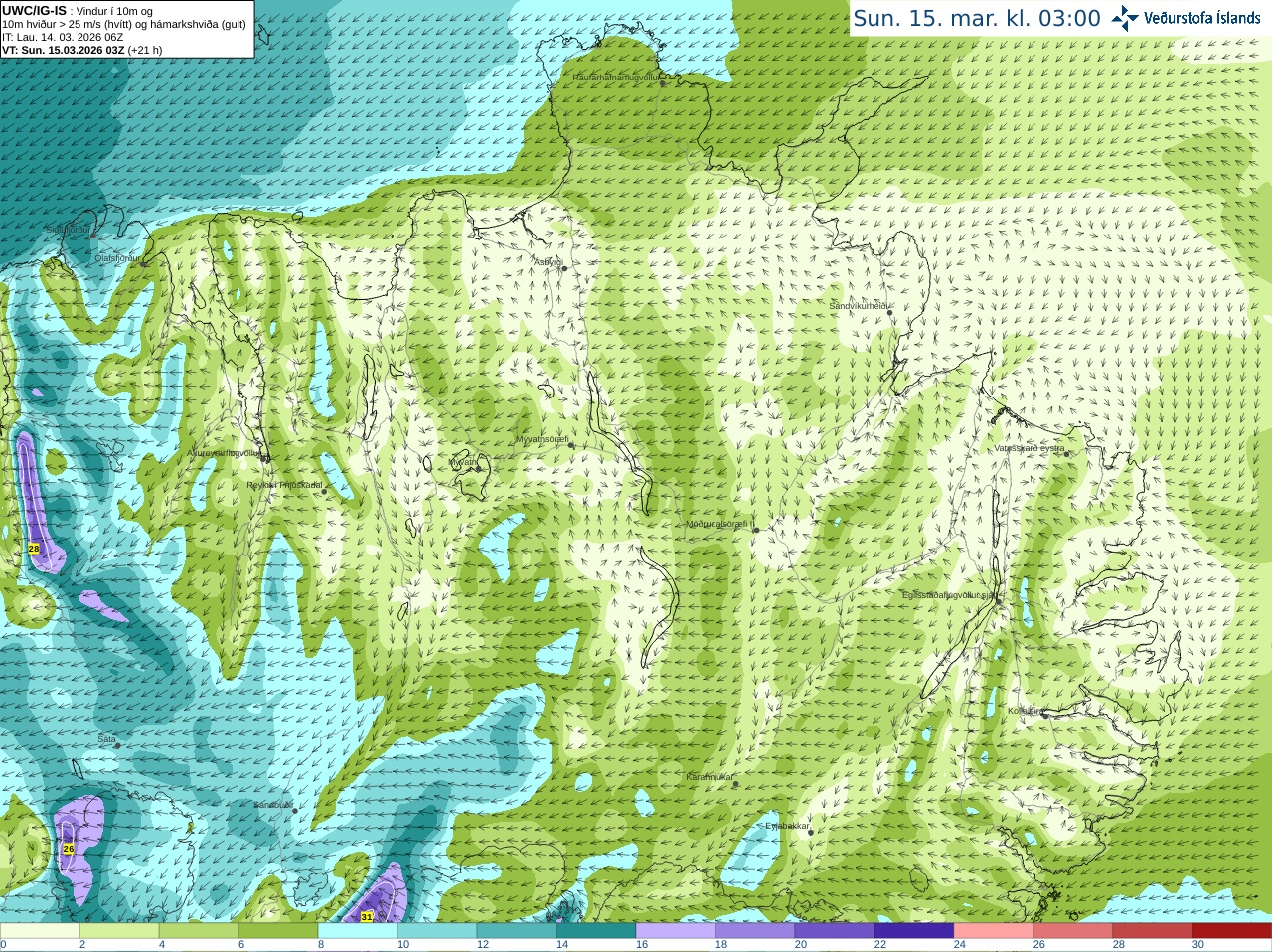Viewport: 1272px width, 952px height.
Task: Click the Ólafsfjörður station label
Action: [118, 257]
